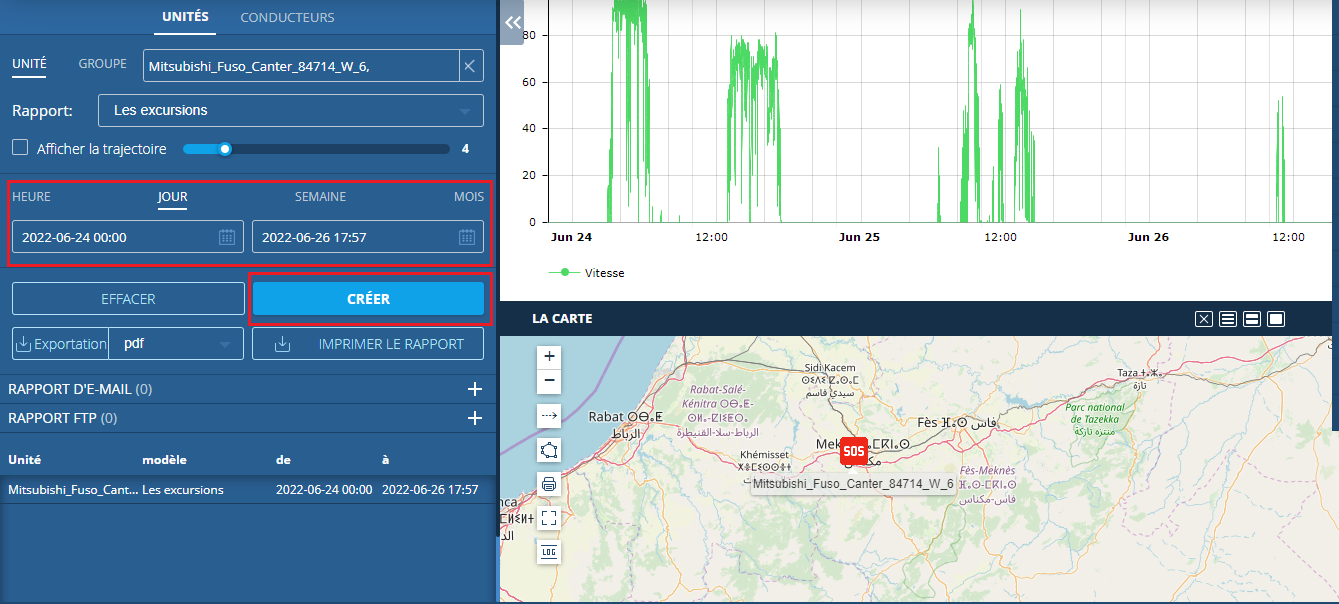Image resolution: width=1339 pixels, height=604 pixels.
Task: Open the map LOG button
Action: (x=549, y=552)
